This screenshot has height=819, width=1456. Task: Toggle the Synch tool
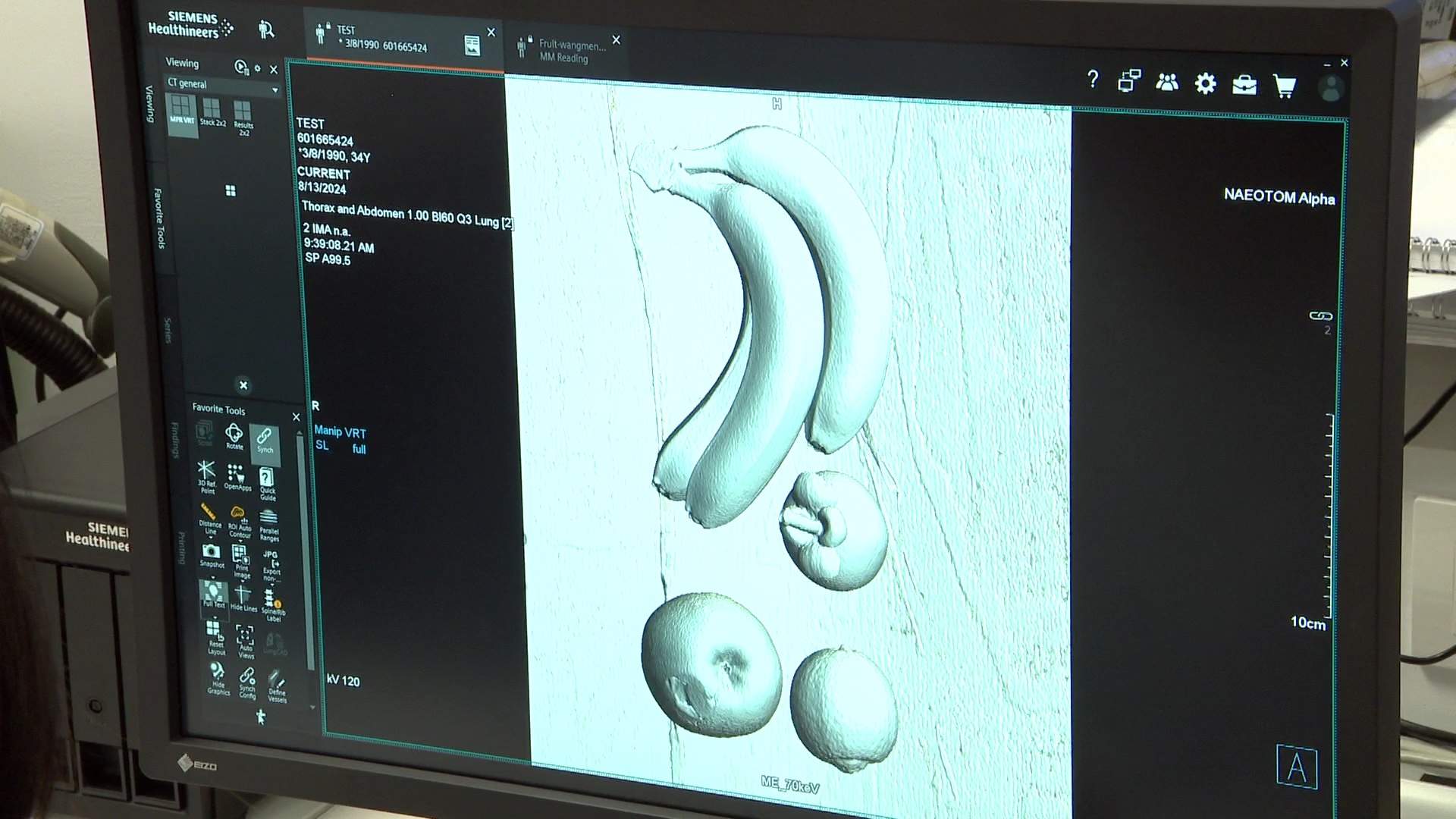pos(264,440)
